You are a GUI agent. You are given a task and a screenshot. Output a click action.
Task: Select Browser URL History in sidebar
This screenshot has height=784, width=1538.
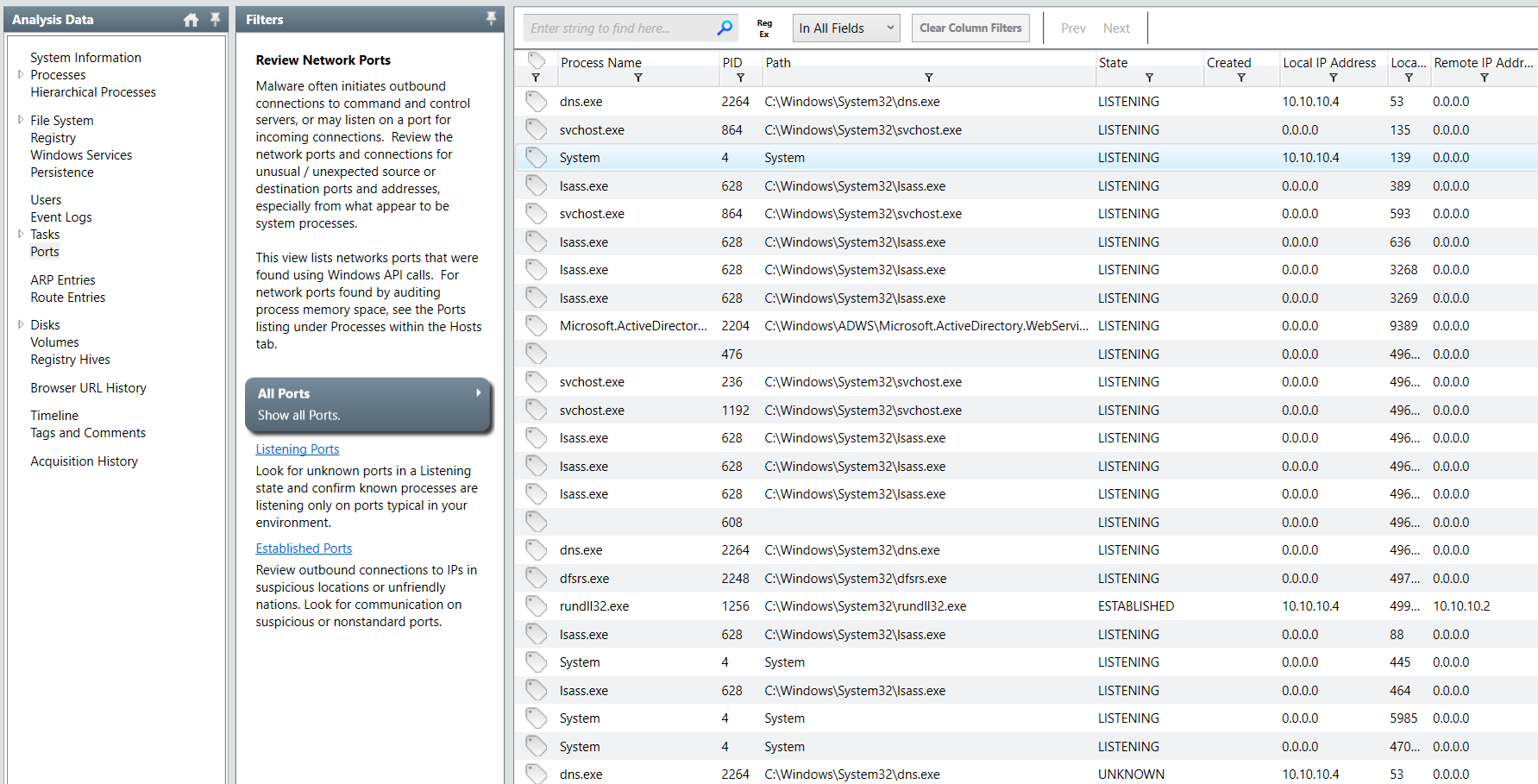88,388
